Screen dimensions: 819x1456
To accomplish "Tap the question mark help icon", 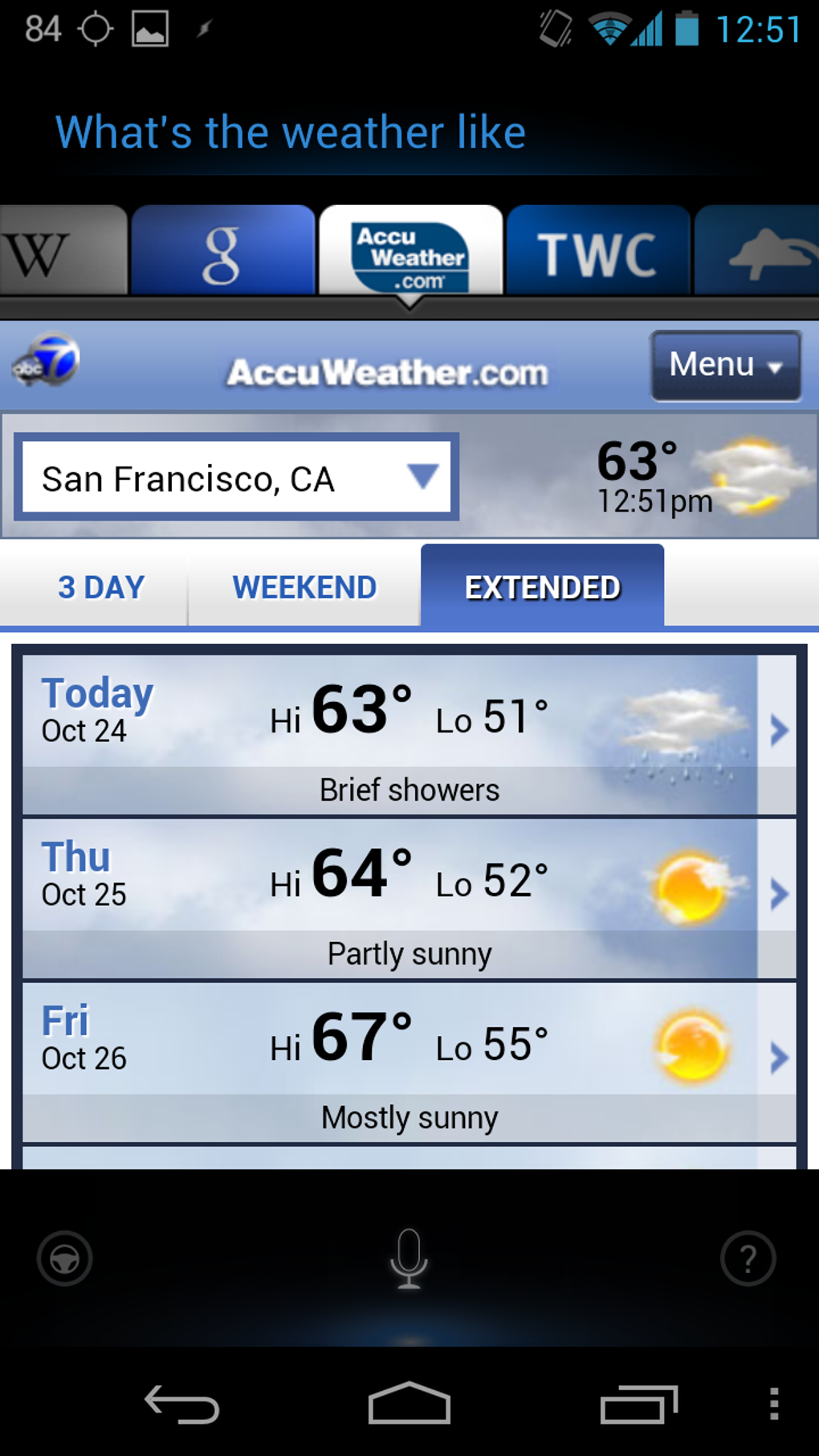I will coord(748,1258).
